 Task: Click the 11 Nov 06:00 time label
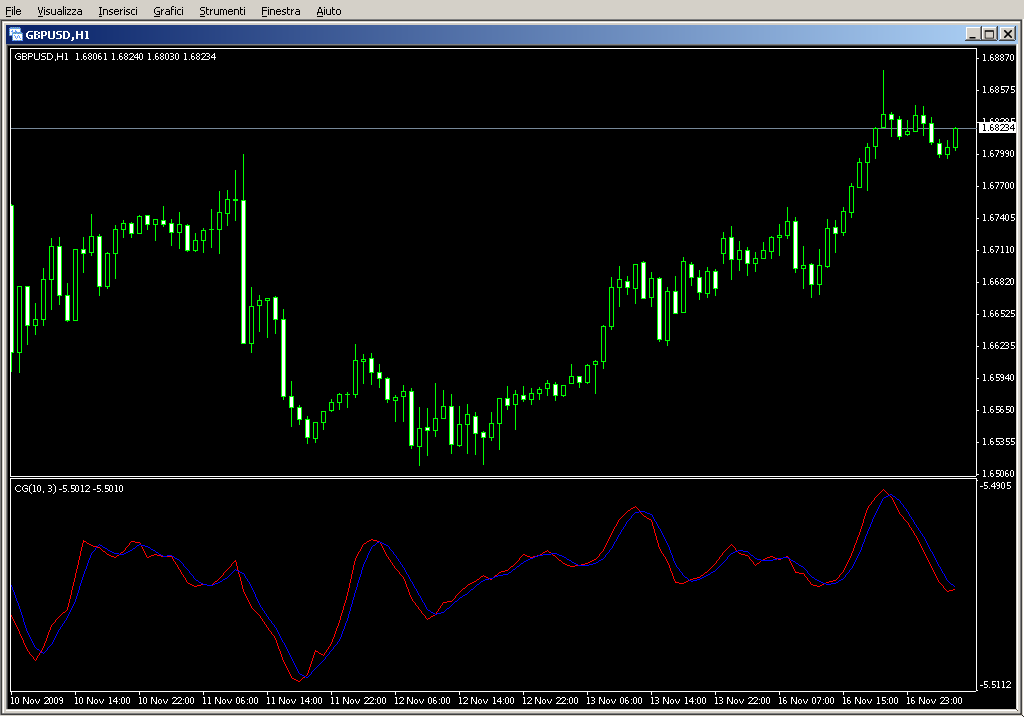pos(230,701)
